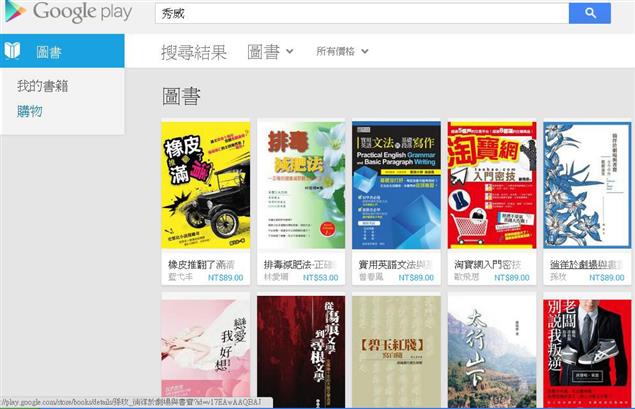Image resolution: width=635 pixels, height=409 pixels.
Task: Click title 實用英語文法與
Action: [x=396, y=265]
